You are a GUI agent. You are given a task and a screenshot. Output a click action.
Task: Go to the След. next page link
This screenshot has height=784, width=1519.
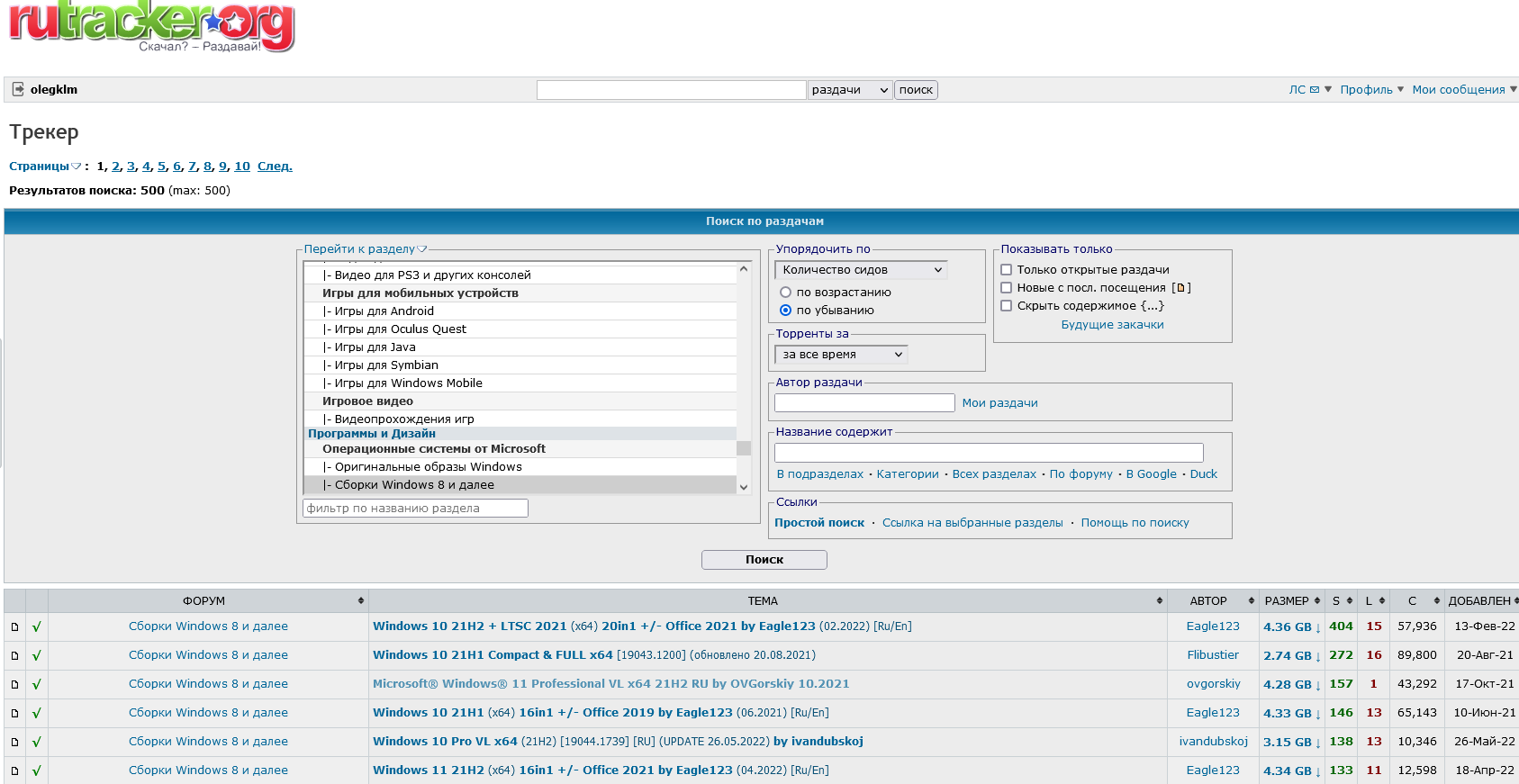[x=275, y=167]
